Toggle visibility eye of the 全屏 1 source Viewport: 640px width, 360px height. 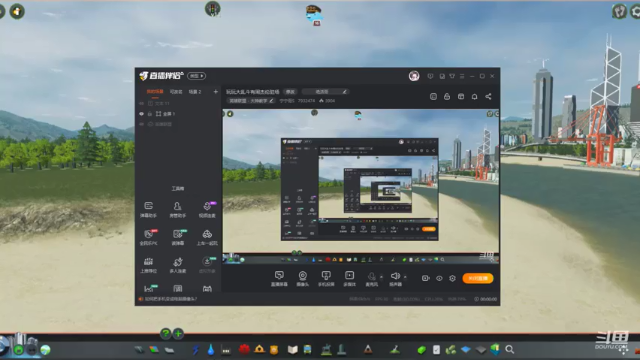point(142,114)
